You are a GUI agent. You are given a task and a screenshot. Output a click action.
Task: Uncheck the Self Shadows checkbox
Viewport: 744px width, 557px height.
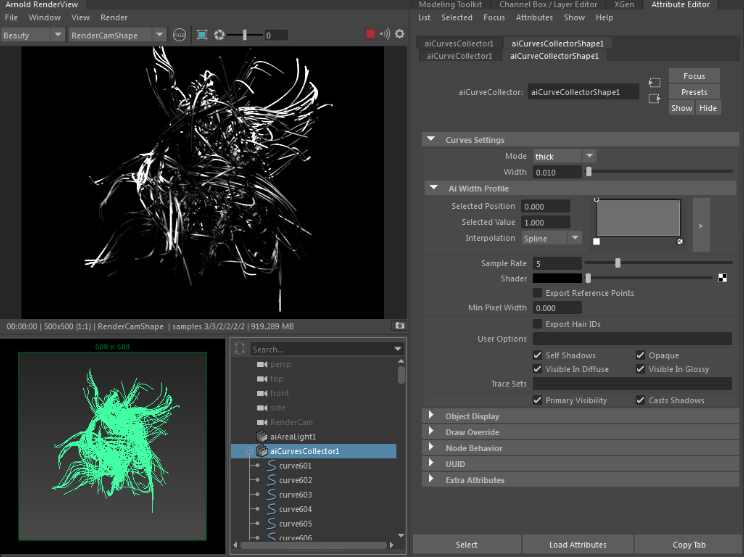tap(538, 355)
